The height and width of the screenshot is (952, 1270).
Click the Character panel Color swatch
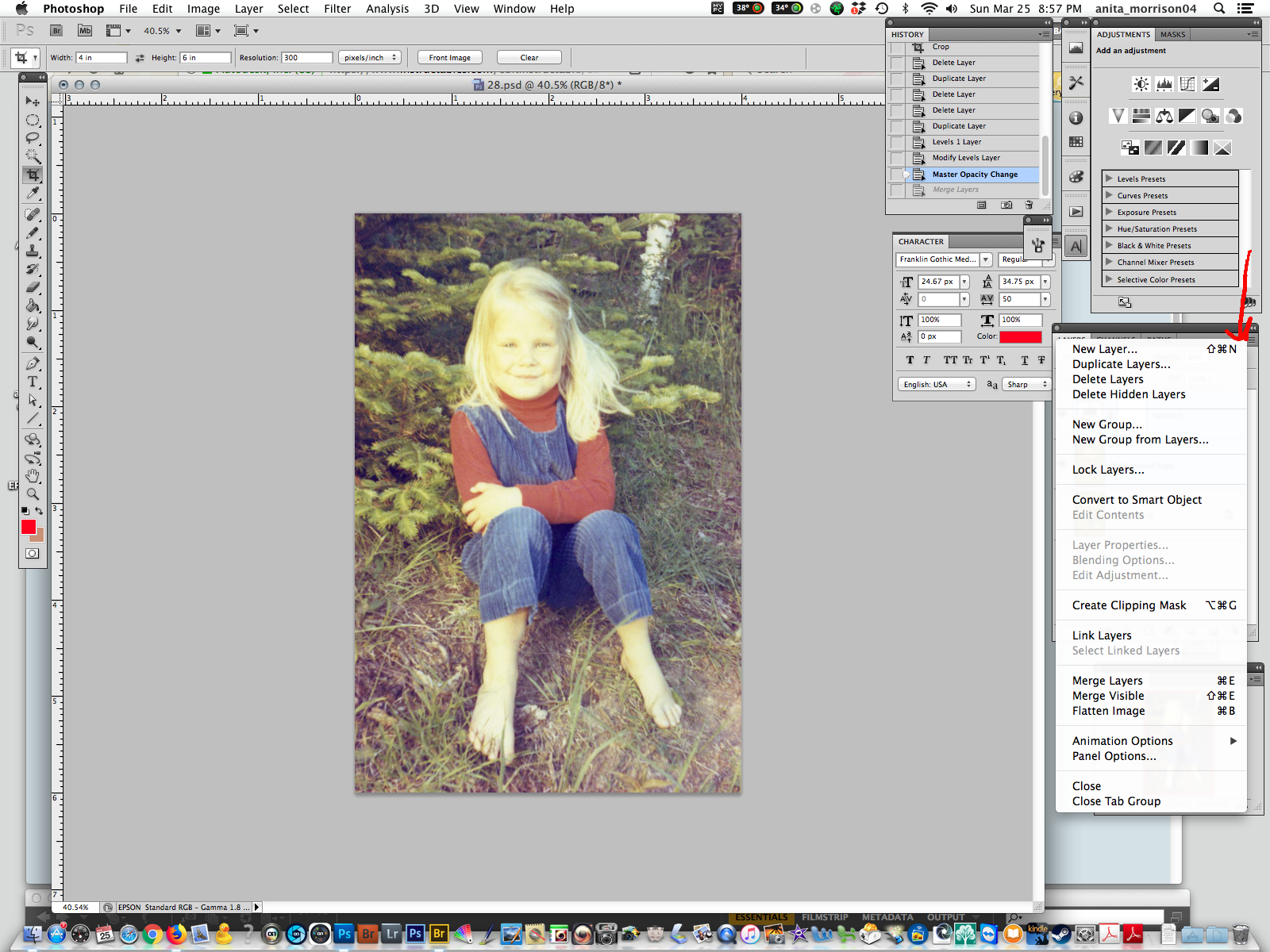pyautogui.click(x=1021, y=336)
